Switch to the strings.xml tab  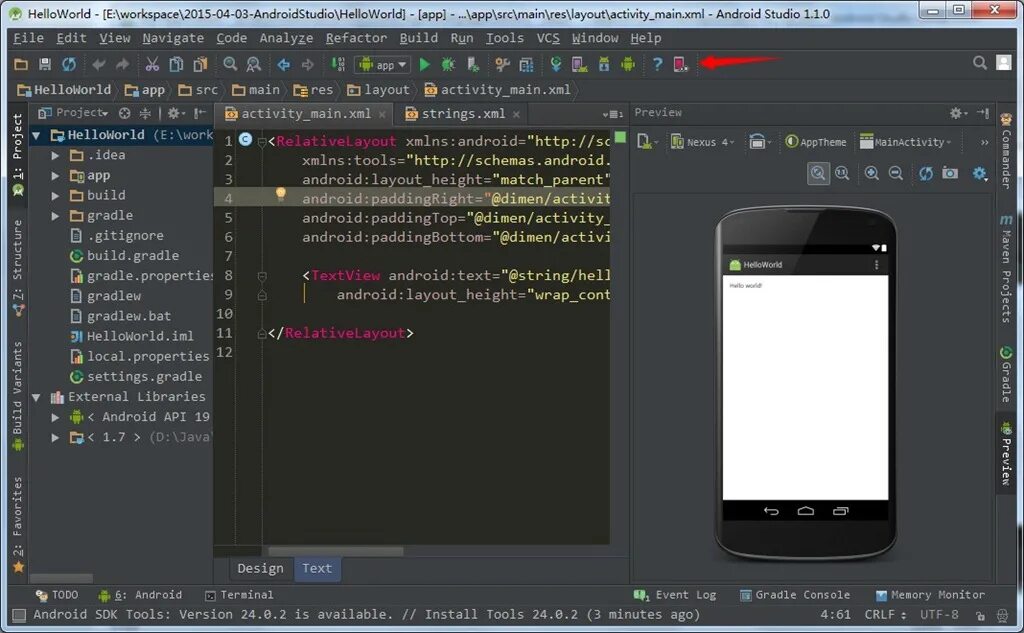(463, 114)
